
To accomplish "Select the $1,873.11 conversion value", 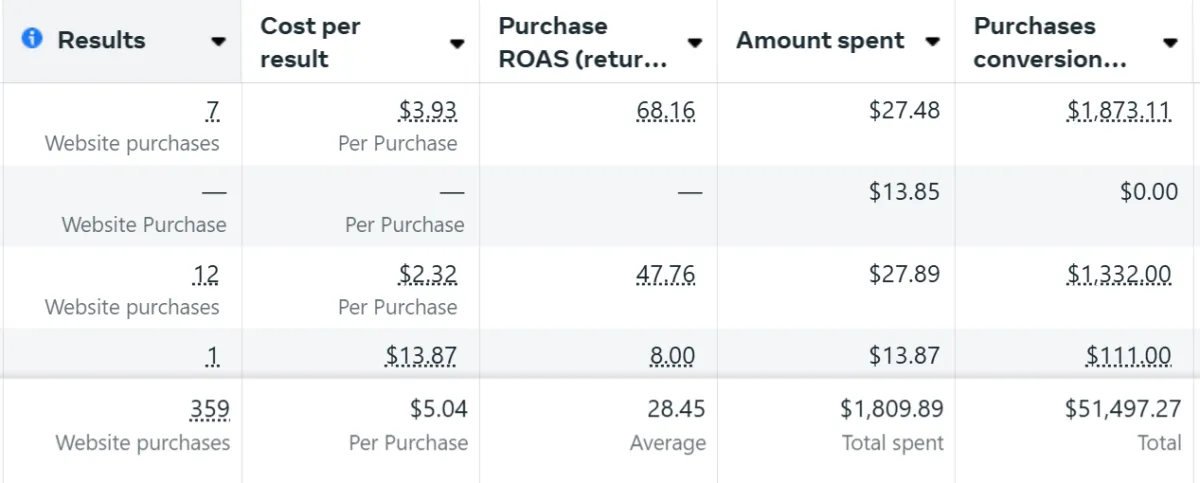I will 1118,111.
